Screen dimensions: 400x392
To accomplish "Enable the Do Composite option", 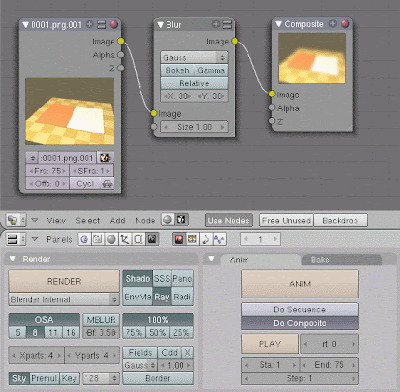I will (x=300, y=323).
